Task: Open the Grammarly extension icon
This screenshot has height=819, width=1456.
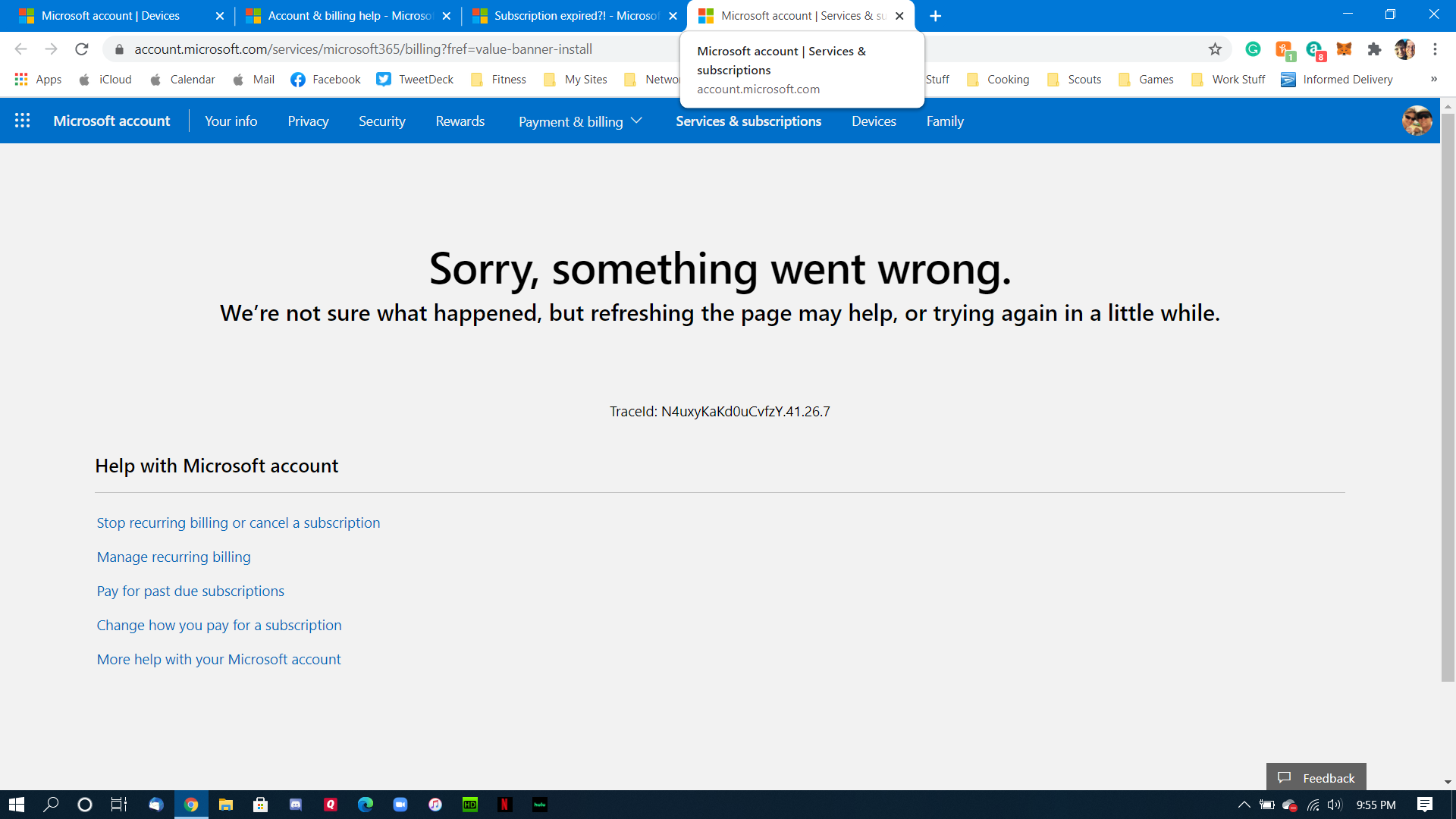Action: (x=1253, y=49)
